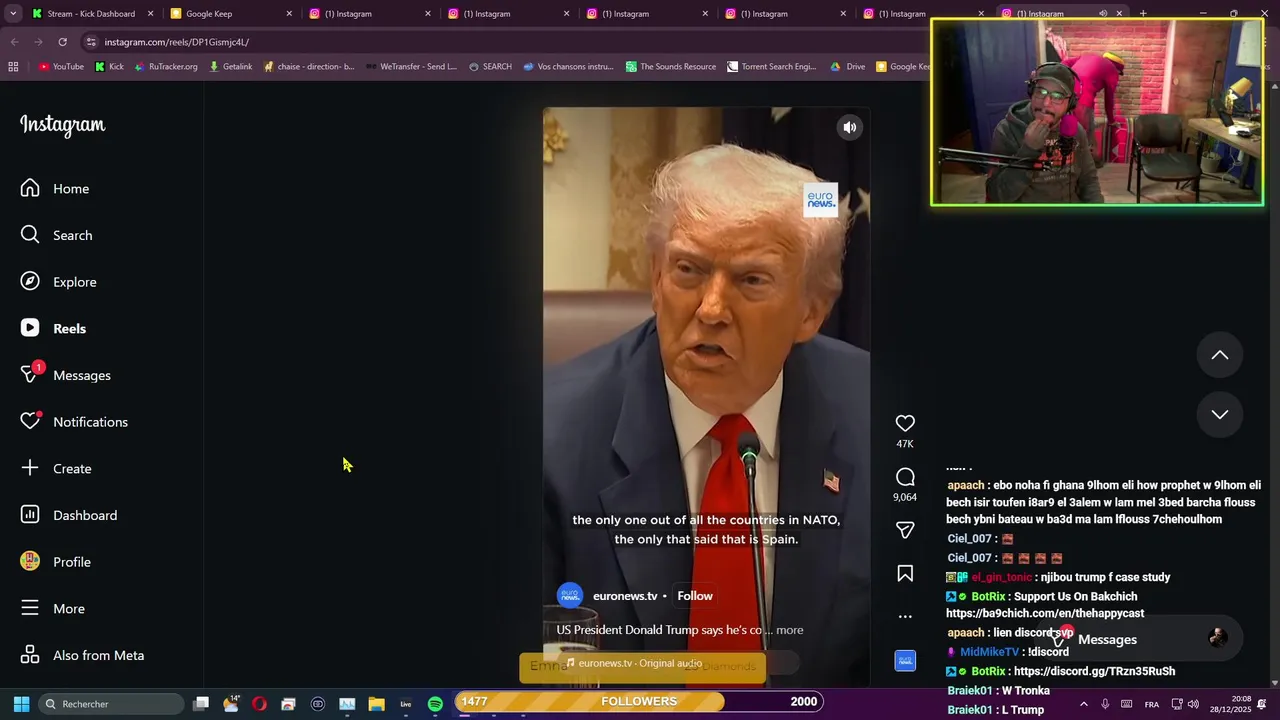Open Instagram Home from sidebar

[55, 189]
